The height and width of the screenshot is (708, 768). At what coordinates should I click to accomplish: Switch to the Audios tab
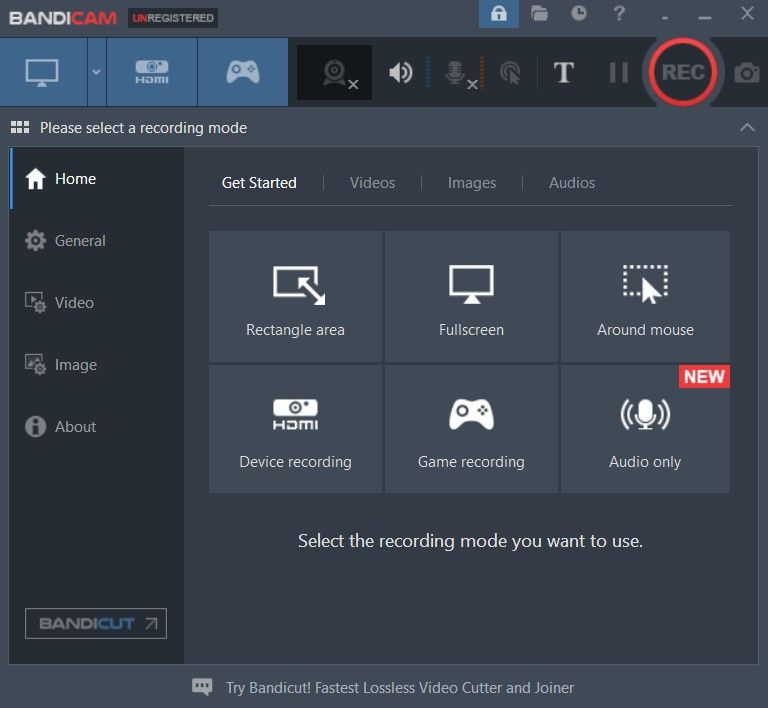point(572,183)
